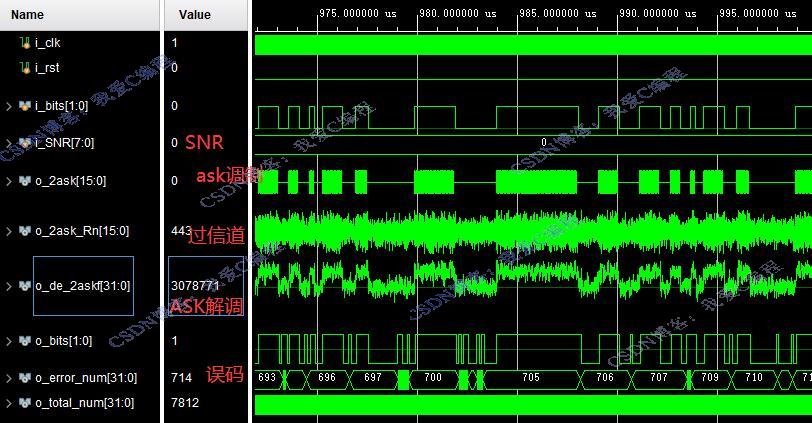The height and width of the screenshot is (423, 812).
Task: Expand the o_bits[1:0] bus
Action: pos(9,341)
